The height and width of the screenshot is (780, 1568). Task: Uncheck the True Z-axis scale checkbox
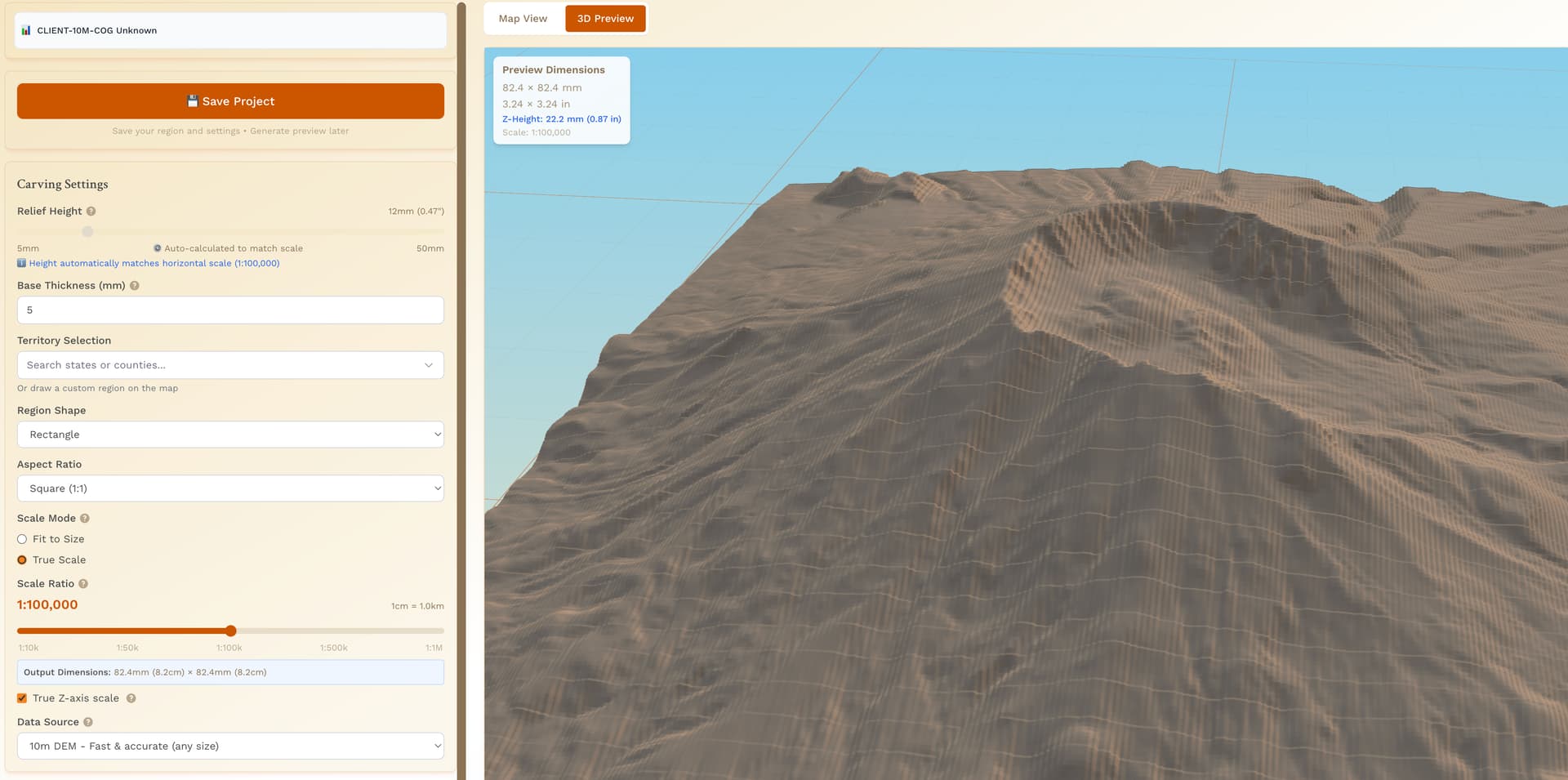tap(22, 698)
